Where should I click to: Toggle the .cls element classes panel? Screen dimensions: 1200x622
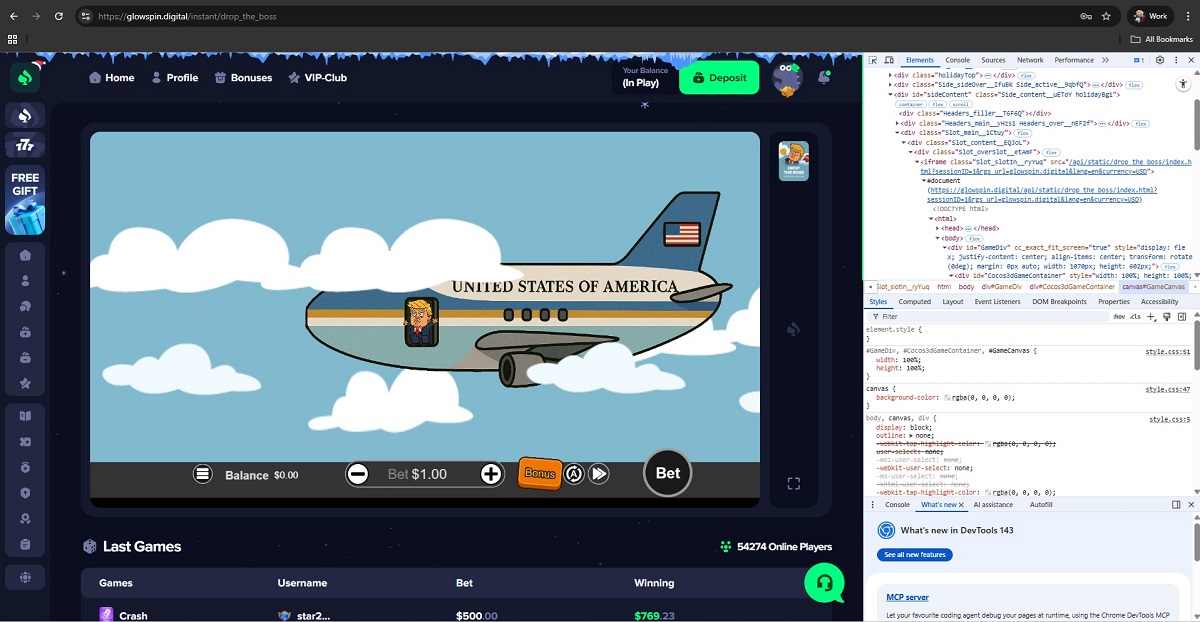click(x=1135, y=316)
